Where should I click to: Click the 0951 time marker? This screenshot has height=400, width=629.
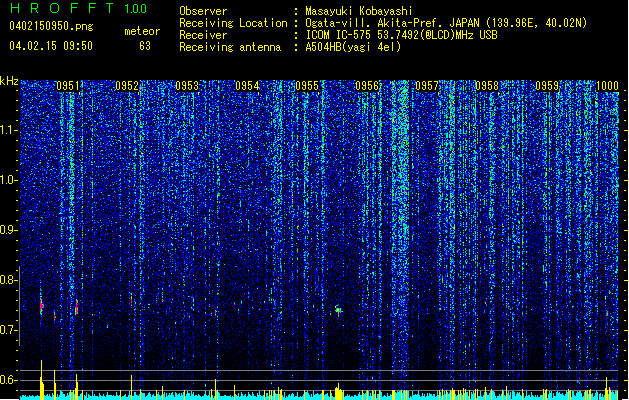click(x=68, y=86)
